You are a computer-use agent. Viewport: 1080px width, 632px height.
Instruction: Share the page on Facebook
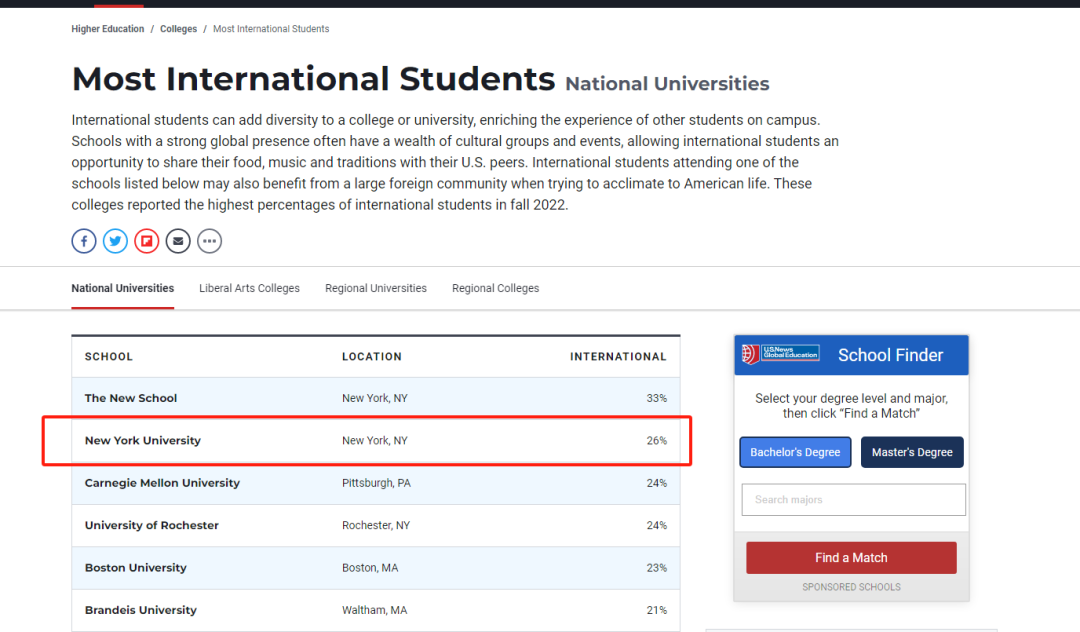84,241
